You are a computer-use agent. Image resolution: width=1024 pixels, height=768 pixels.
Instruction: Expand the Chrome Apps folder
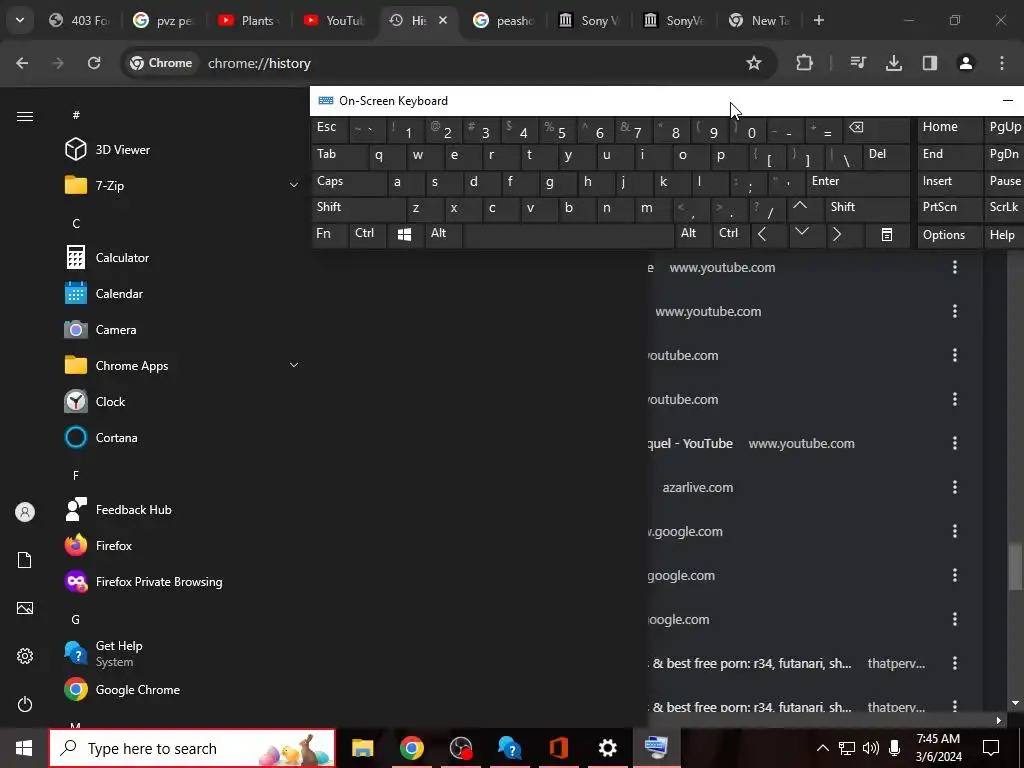click(x=294, y=365)
